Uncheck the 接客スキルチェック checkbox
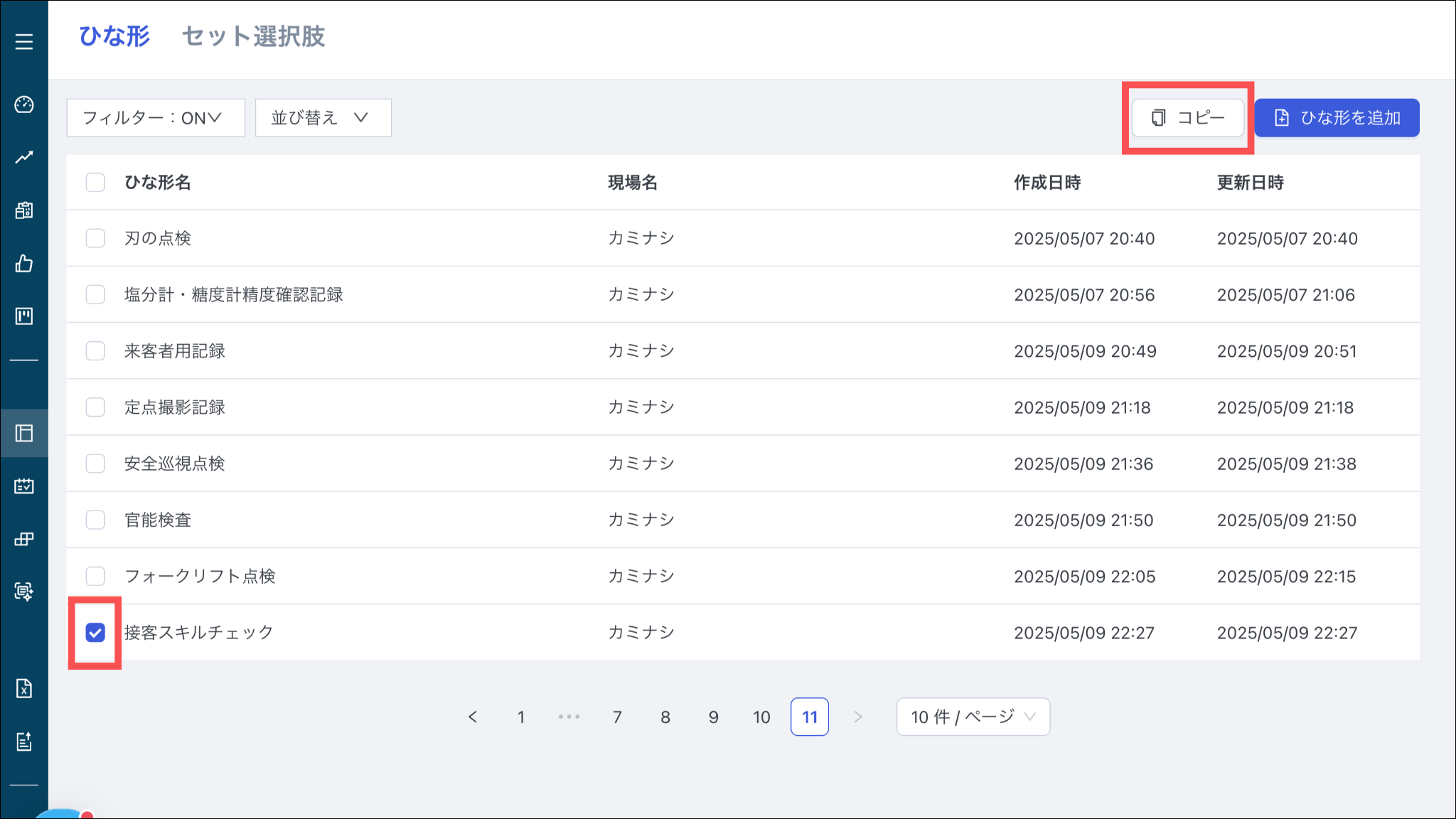The image size is (1456, 819). [95, 632]
